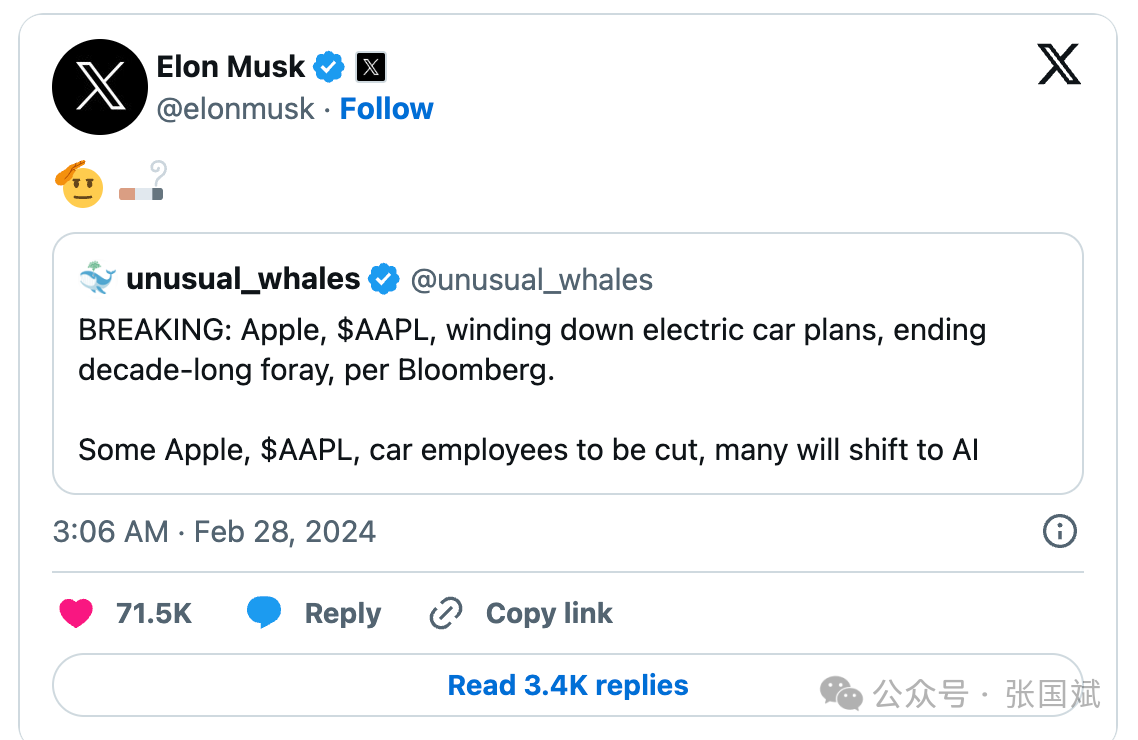Open the quoted tweet about Apple car plans

click(568, 363)
